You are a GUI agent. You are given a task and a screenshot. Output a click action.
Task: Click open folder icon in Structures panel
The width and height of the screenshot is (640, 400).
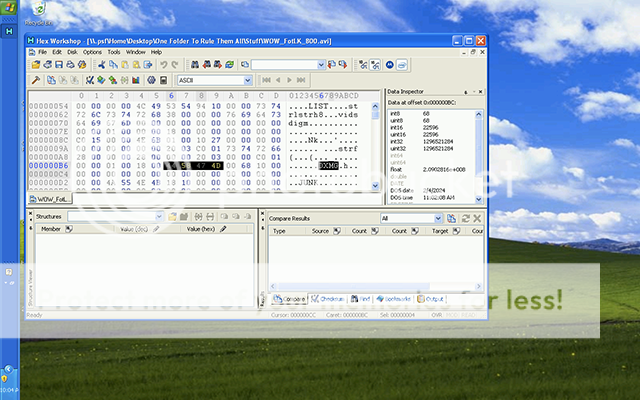[173, 216]
